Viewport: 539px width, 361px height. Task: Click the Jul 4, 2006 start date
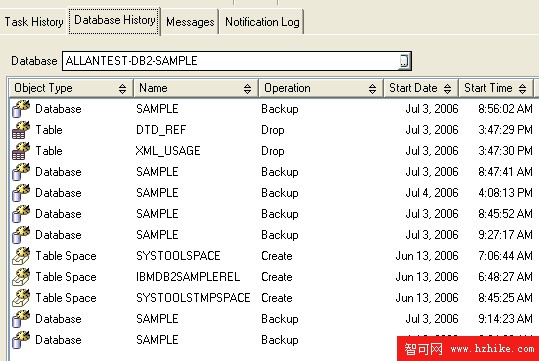click(x=432, y=193)
